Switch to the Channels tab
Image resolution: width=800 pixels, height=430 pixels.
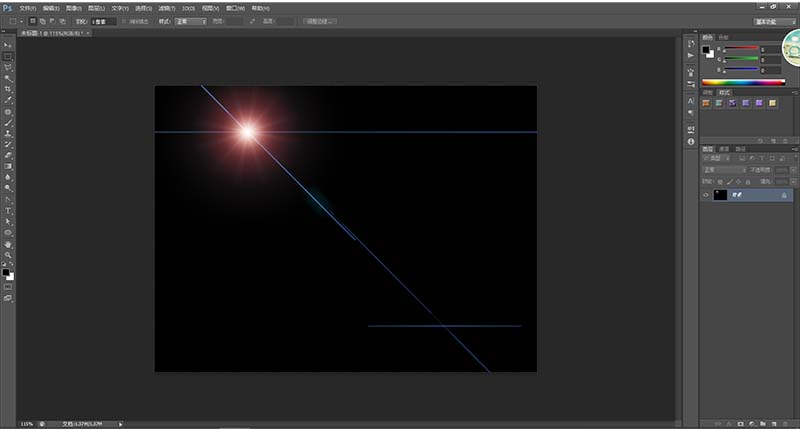point(724,149)
